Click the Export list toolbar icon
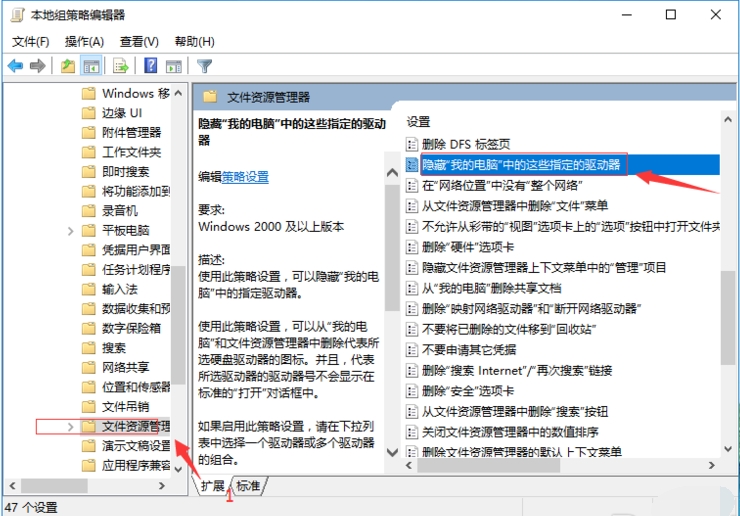The width and height of the screenshot is (740, 516). tap(121, 66)
